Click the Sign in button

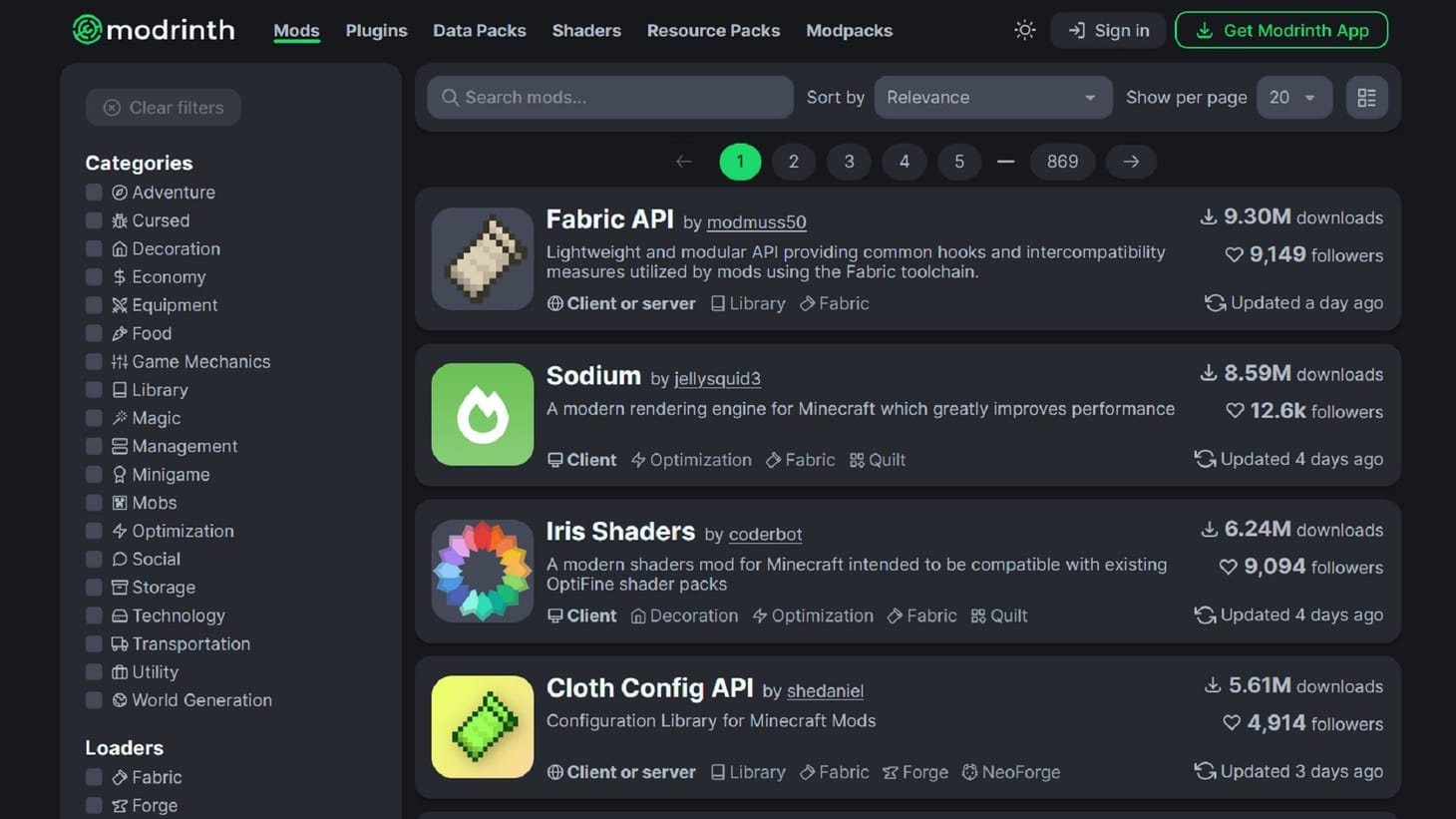pos(1107,30)
